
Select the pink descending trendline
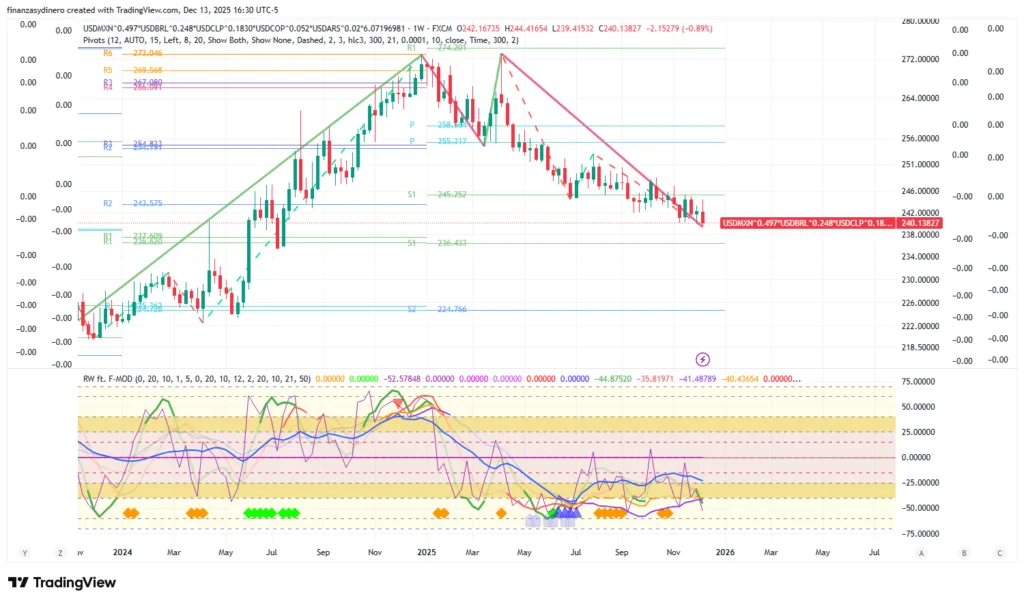coord(600,139)
